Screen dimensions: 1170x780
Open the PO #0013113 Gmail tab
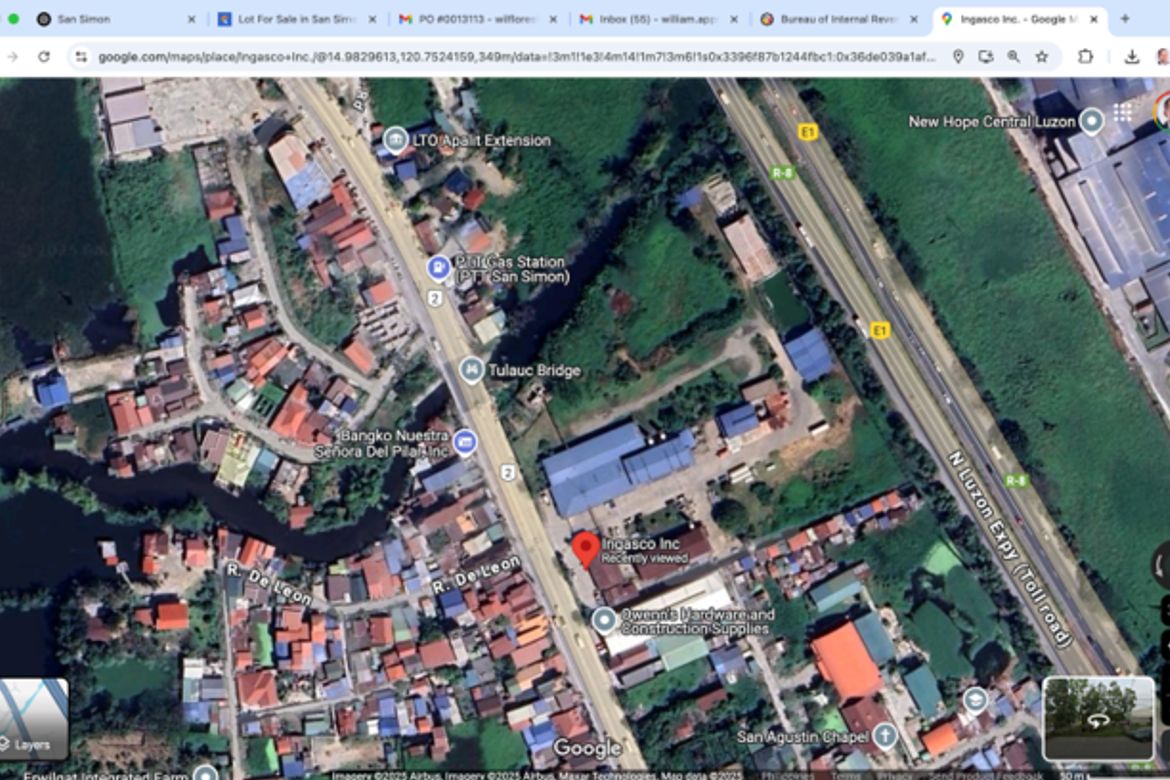point(476,19)
